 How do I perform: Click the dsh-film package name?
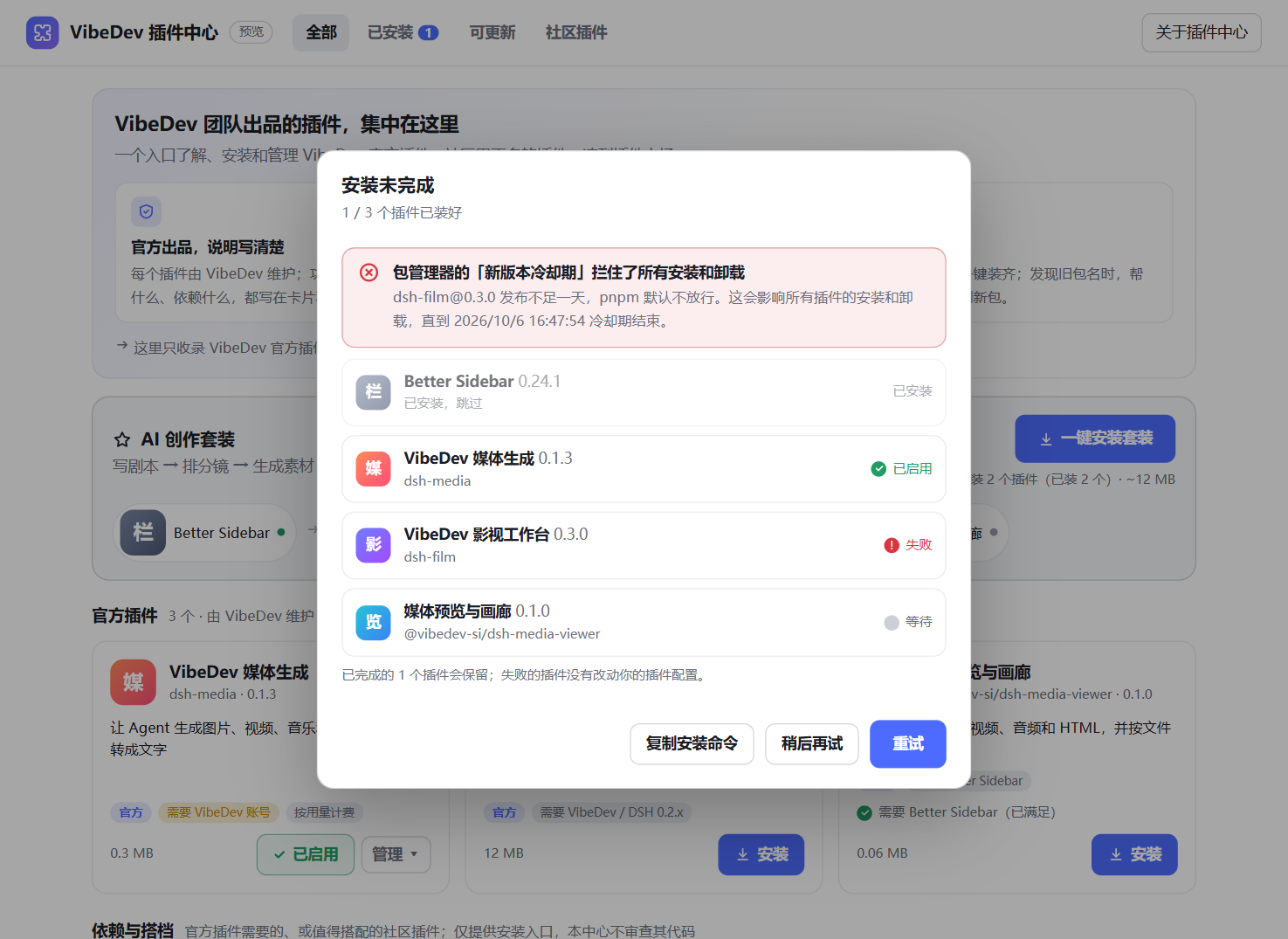click(430, 557)
